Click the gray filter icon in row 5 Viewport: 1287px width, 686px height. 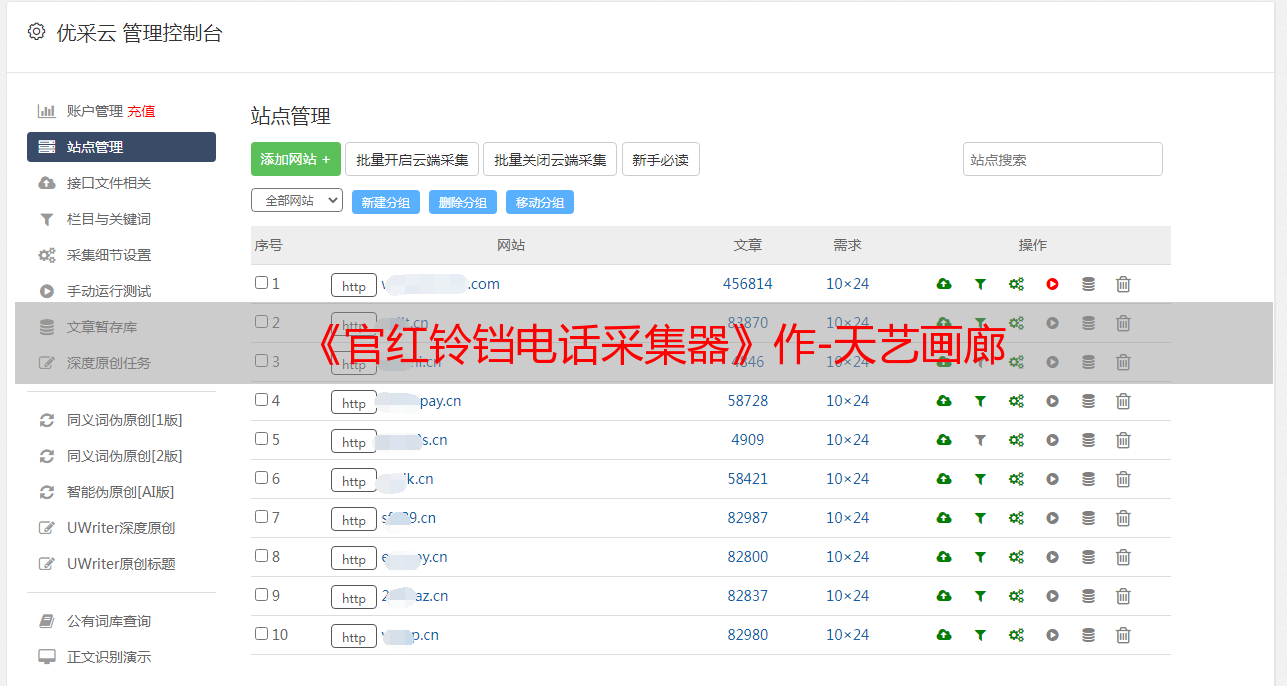(x=980, y=440)
